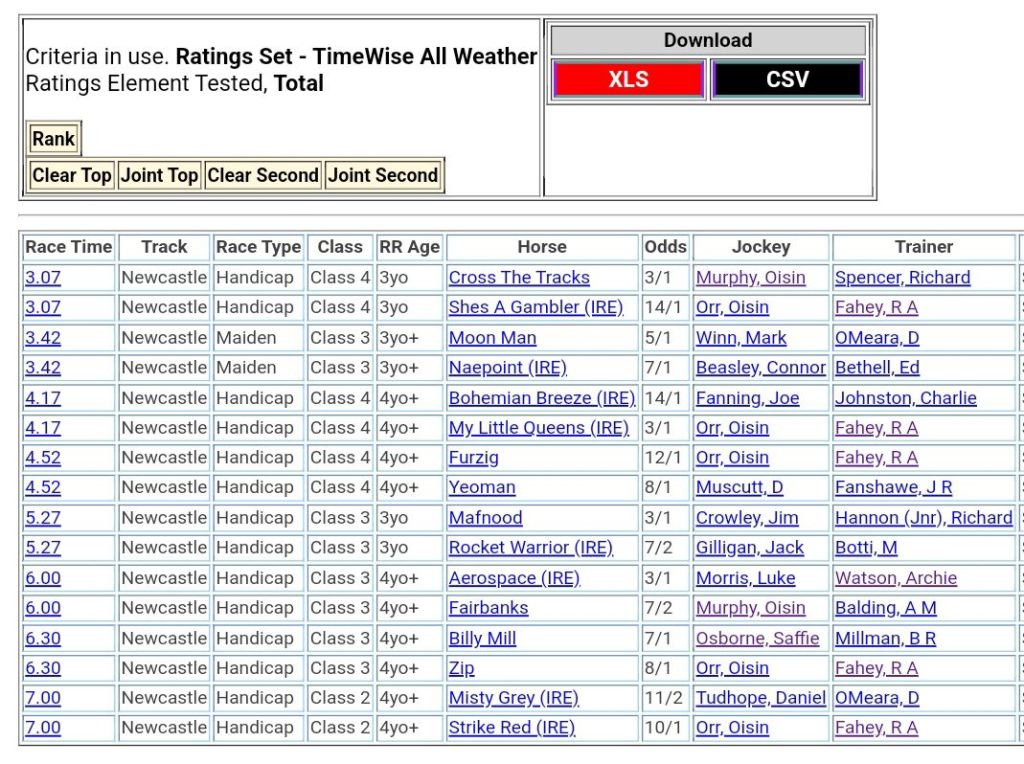Screen dimensions: 1024x764
Task: View Bohemian Breeze (IRE) details
Action: (541, 398)
